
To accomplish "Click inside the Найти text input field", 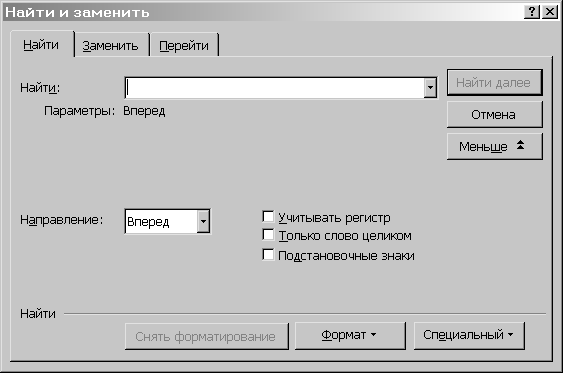I will point(275,88).
